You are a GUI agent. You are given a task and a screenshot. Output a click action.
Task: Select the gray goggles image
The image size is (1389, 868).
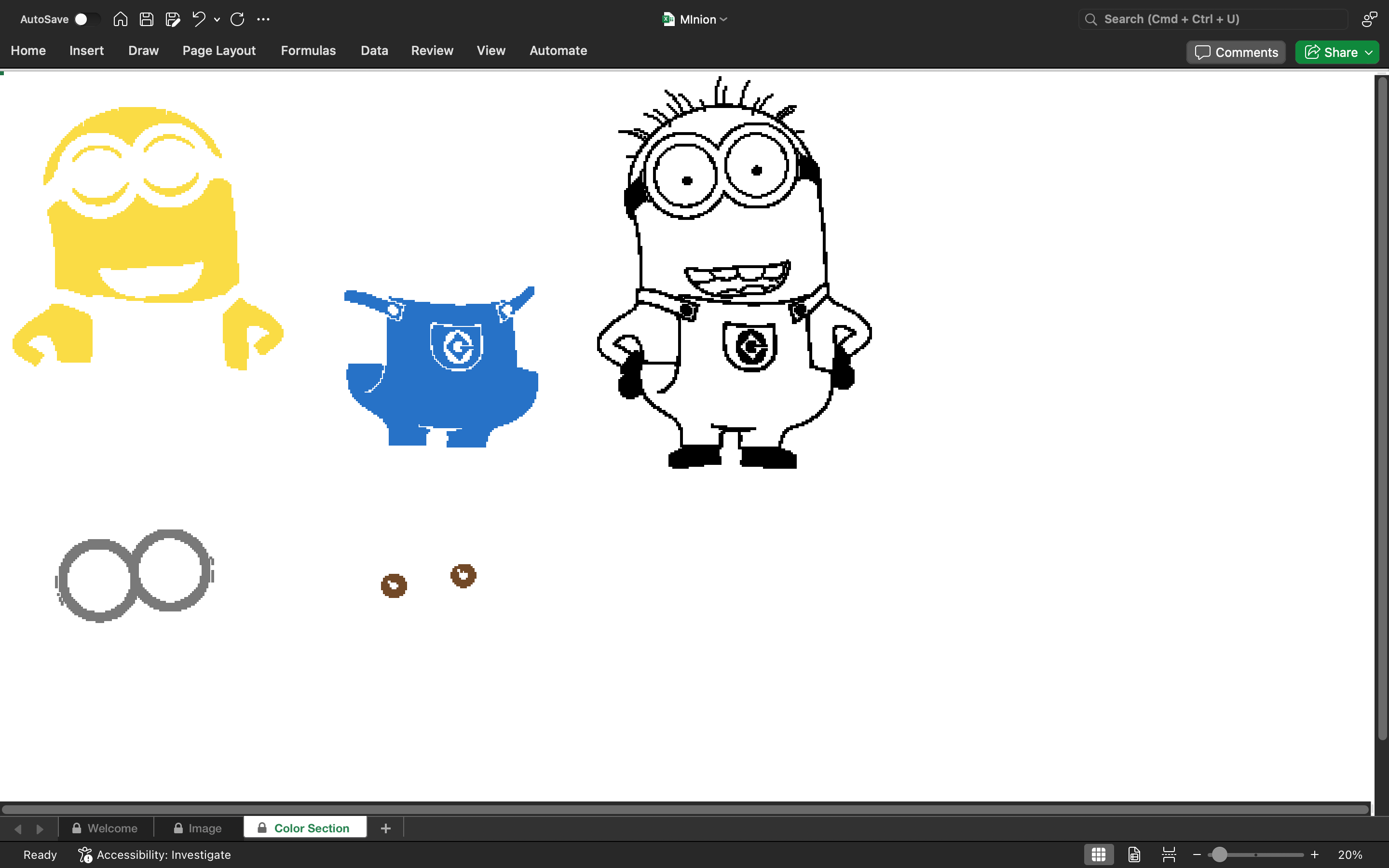coord(135,576)
